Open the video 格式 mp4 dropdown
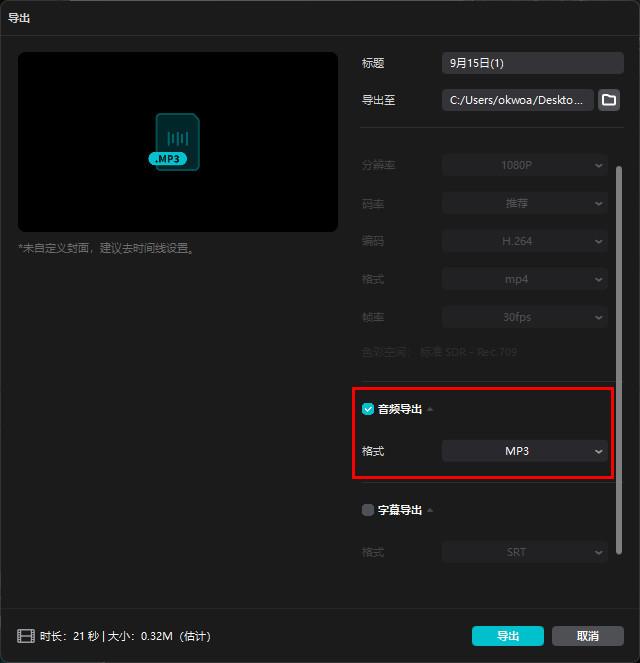 click(x=525, y=279)
